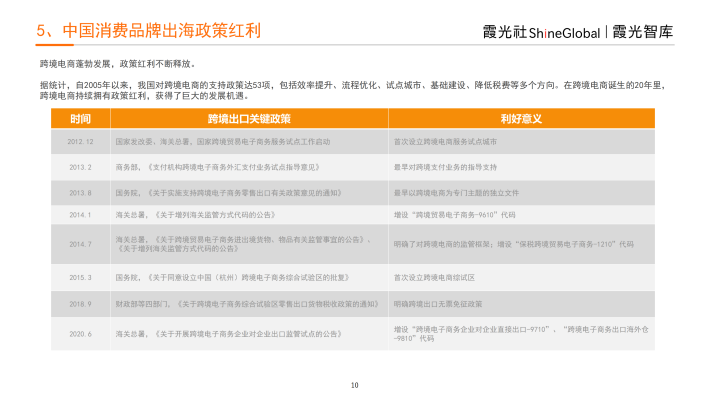
Task: Click the 2014.1 policy cell '海关总署，《关于增列海关监管方式代码的公告》'
Action: point(249,215)
